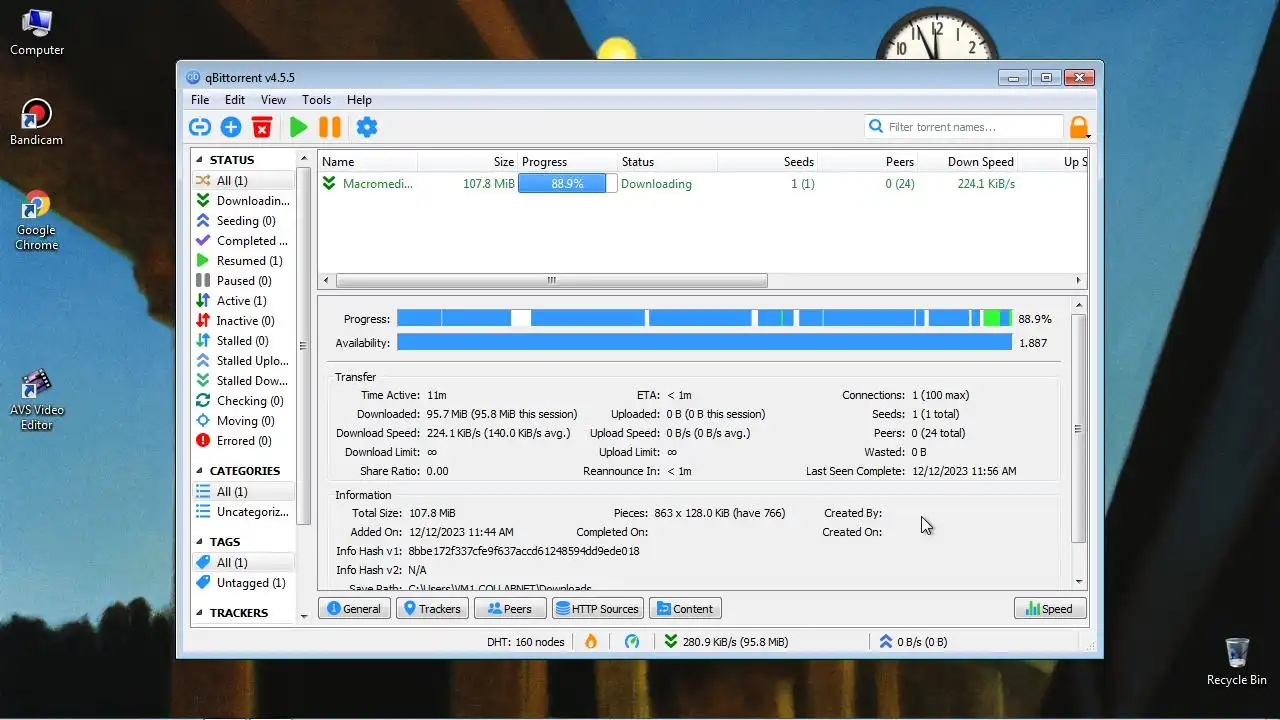Click the Availability bar
Viewport: 1280px width, 720px height.
704,342
